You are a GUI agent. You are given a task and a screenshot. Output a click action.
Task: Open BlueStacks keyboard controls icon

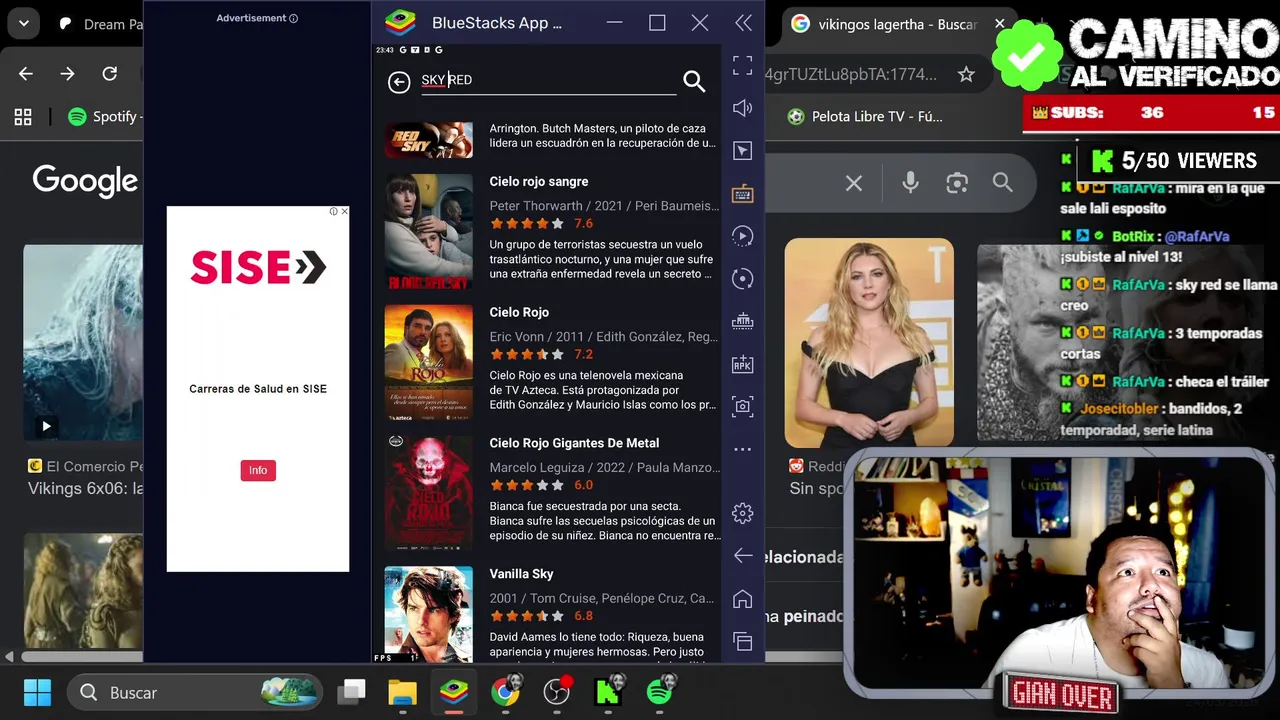(742, 193)
